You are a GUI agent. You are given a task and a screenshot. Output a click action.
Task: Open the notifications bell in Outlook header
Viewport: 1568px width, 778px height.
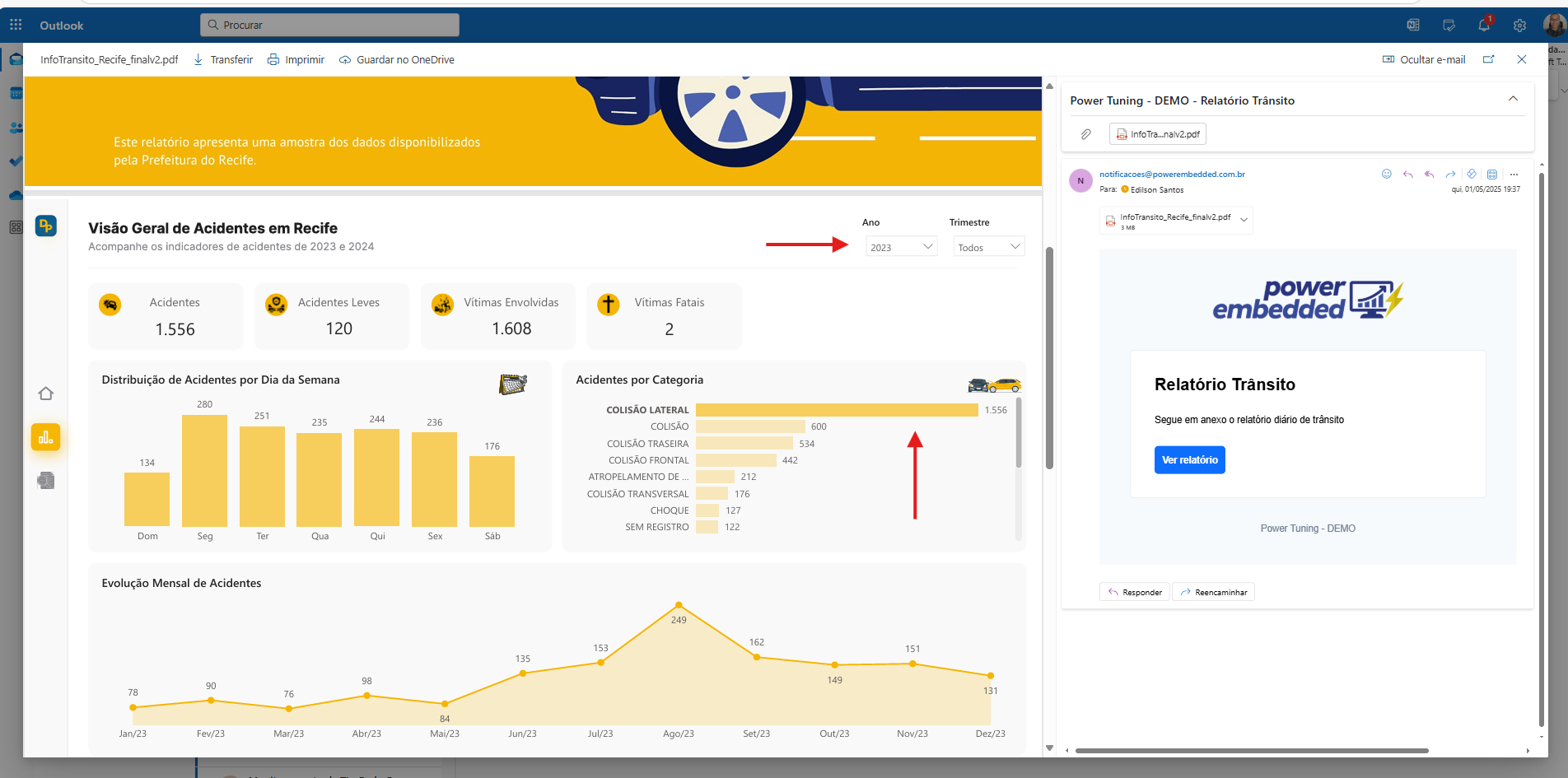tap(1484, 26)
